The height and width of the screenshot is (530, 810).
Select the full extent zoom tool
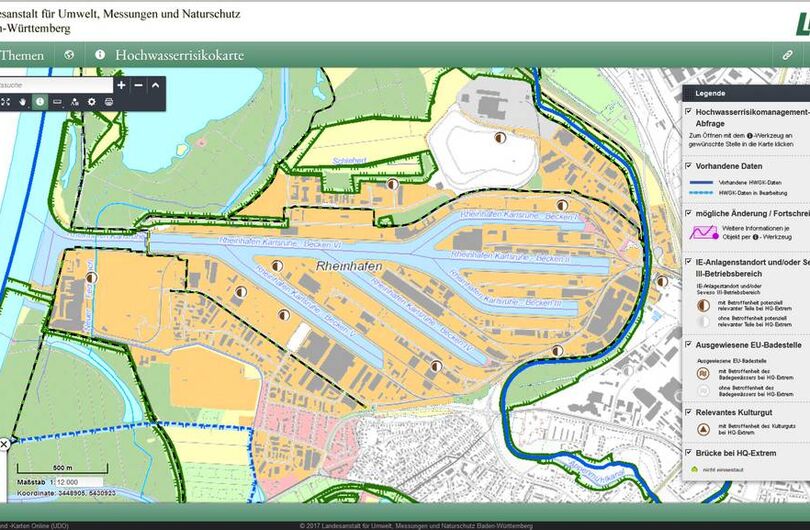pyautogui.click(x=6, y=102)
